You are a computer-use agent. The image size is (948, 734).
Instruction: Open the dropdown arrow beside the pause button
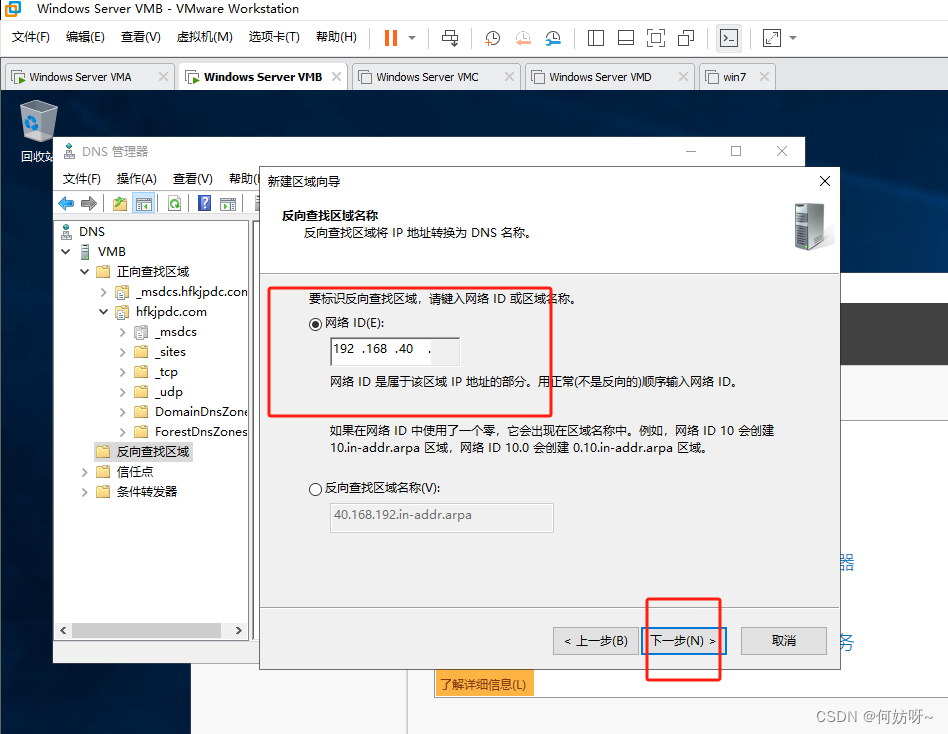click(412, 38)
